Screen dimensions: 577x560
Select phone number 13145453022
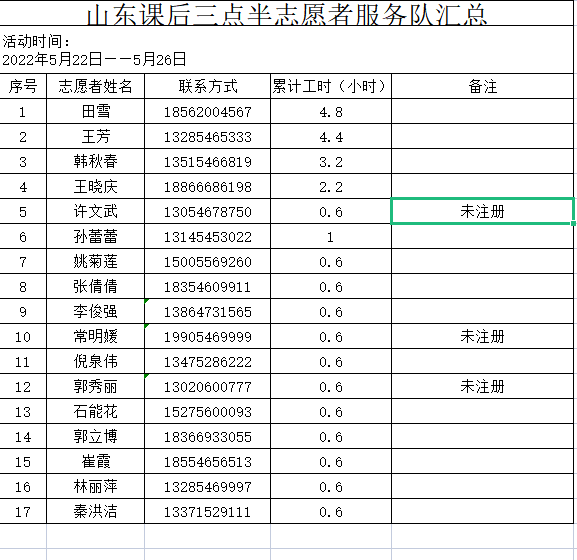pyautogui.click(x=208, y=237)
